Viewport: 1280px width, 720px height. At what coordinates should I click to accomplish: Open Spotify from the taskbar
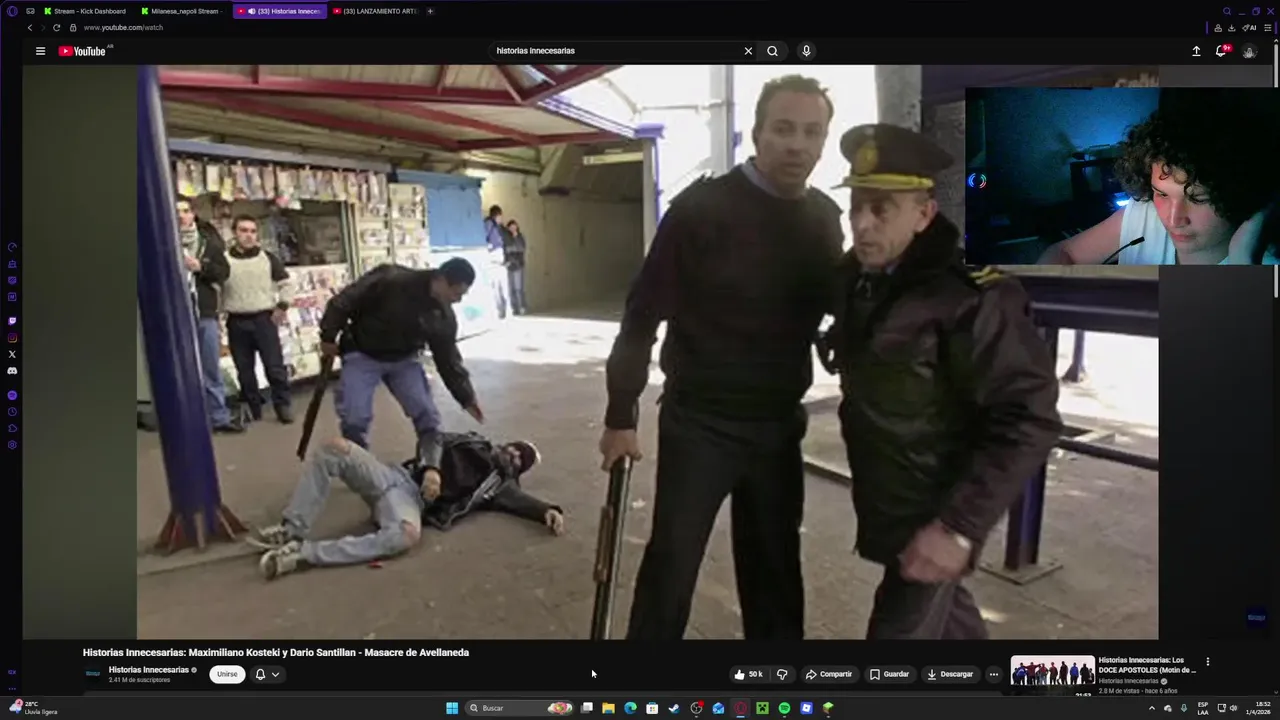click(x=784, y=708)
